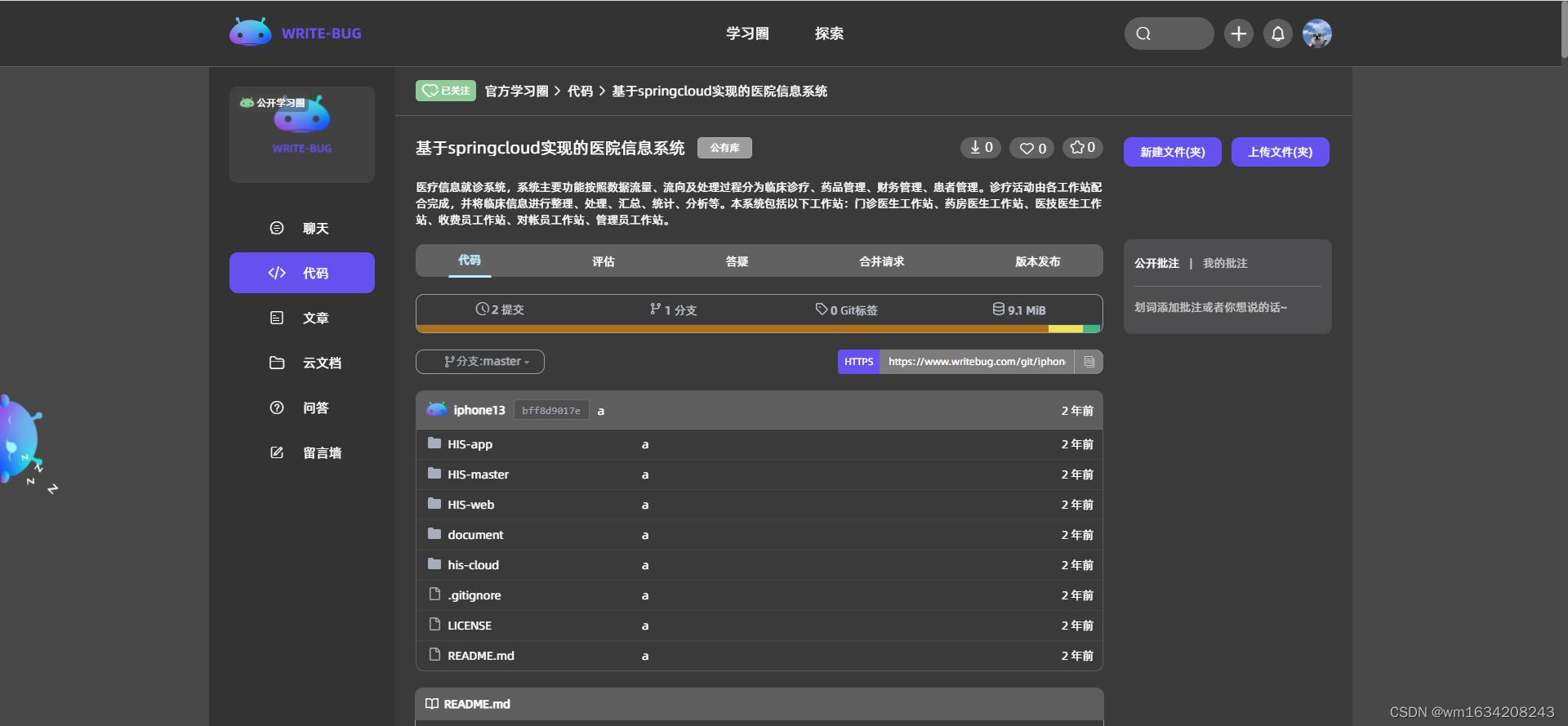Image resolution: width=1568 pixels, height=726 pixels.
Task: Open 聊天 chat in sidebar
Action: coord(301,228)
